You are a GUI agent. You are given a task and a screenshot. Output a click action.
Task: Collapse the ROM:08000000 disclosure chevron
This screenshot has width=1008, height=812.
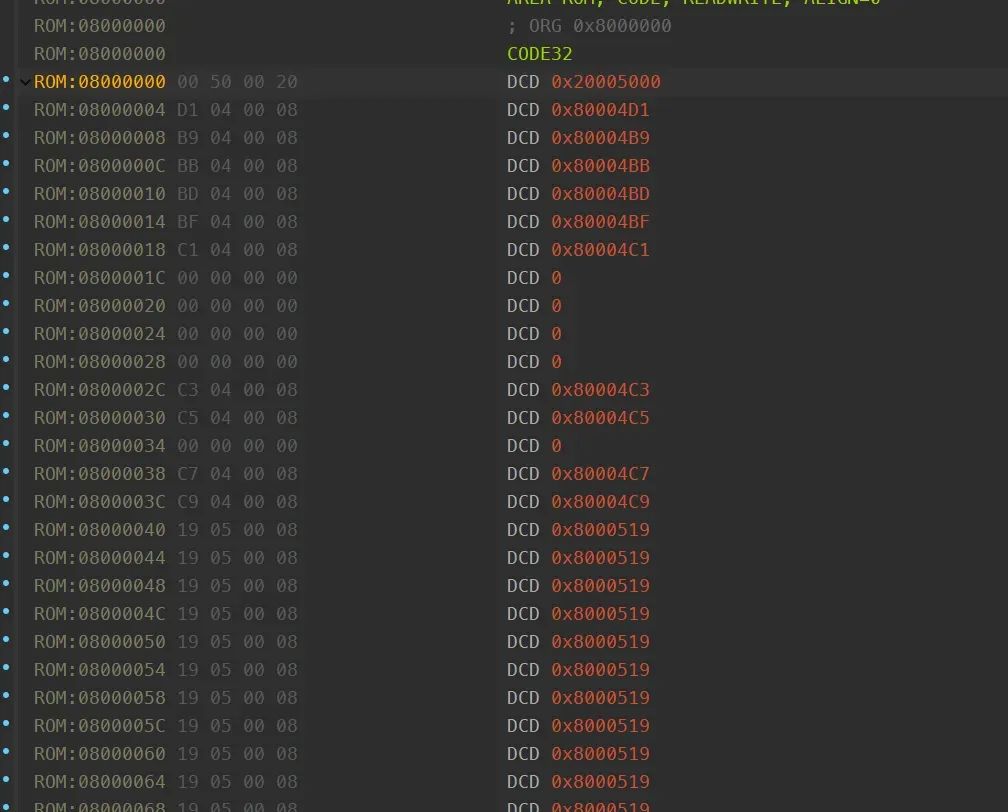(x=24, y=82)
